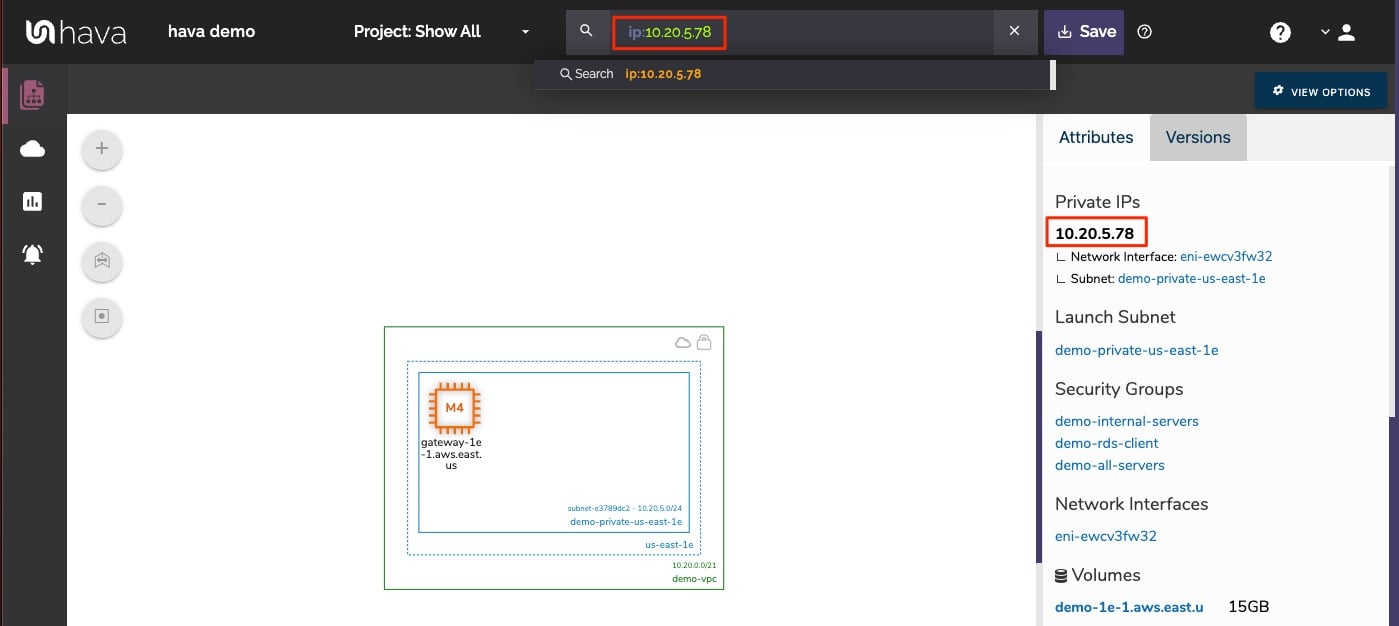Select the M4 instance gateway-1e-1.aws.east.us
This screenshot has height=626, width=1399.
pyautogui.click(x=453, y=408)
